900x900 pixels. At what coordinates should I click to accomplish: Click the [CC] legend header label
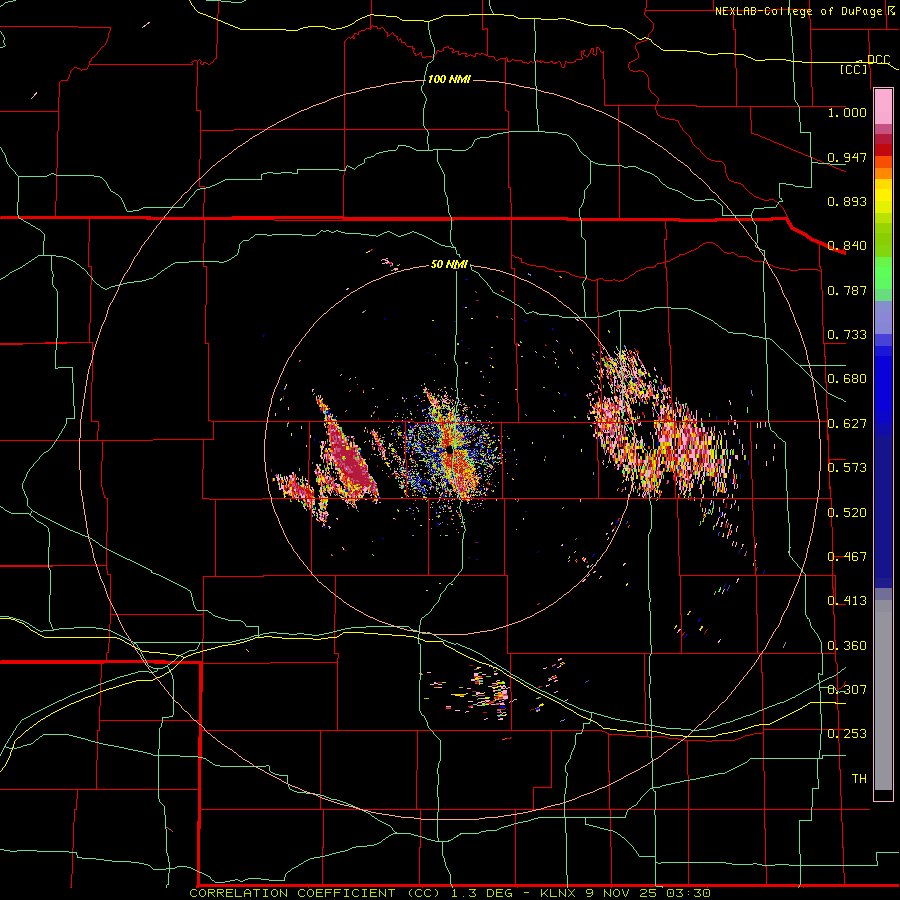tap(853, 69)
